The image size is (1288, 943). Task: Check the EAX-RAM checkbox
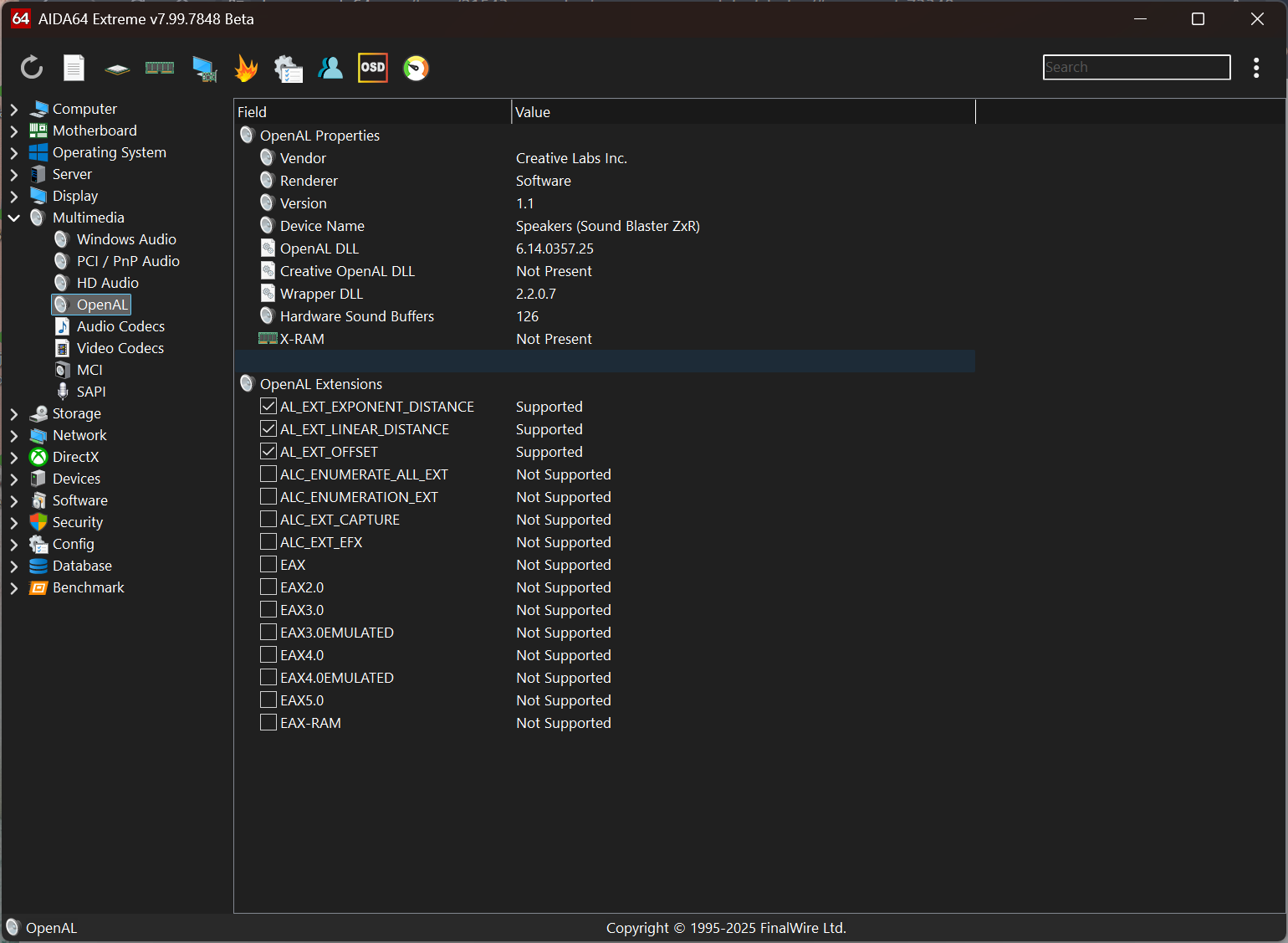[268, 723]
